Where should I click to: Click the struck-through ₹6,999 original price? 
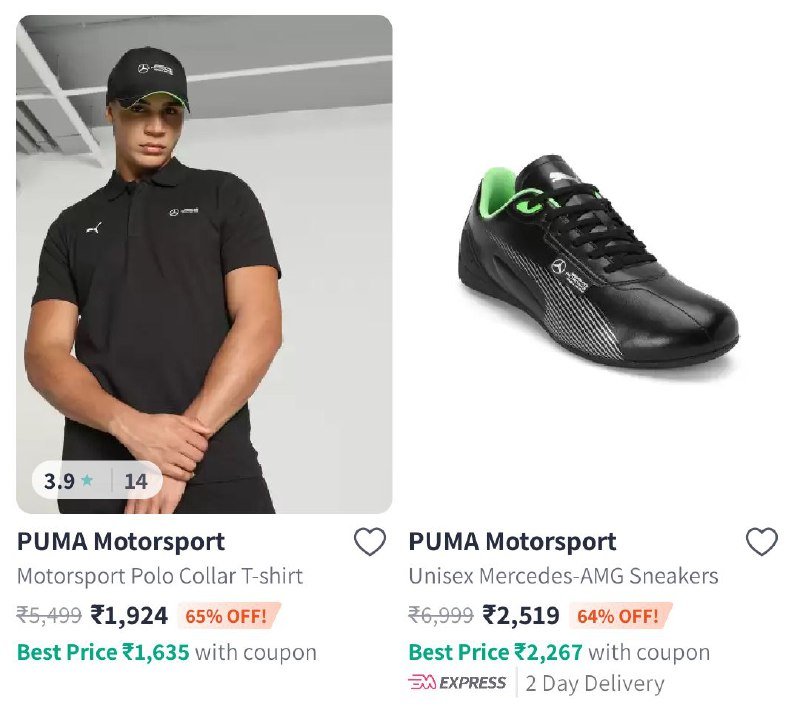click(441, 615)
